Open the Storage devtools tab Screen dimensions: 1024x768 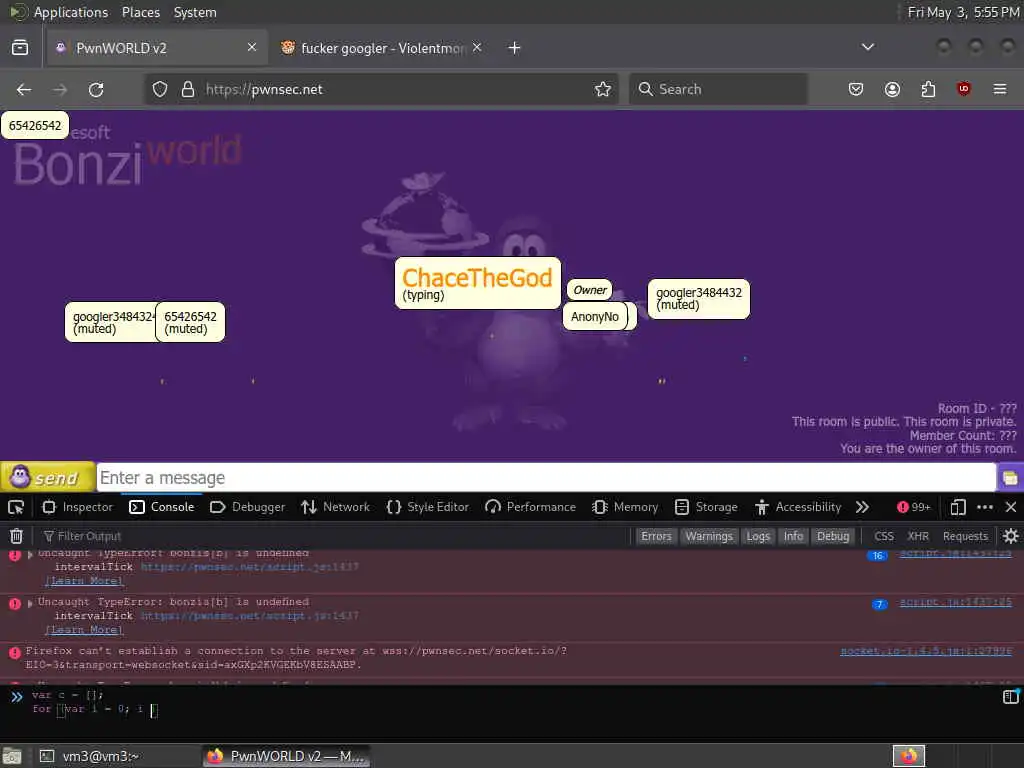706,507
